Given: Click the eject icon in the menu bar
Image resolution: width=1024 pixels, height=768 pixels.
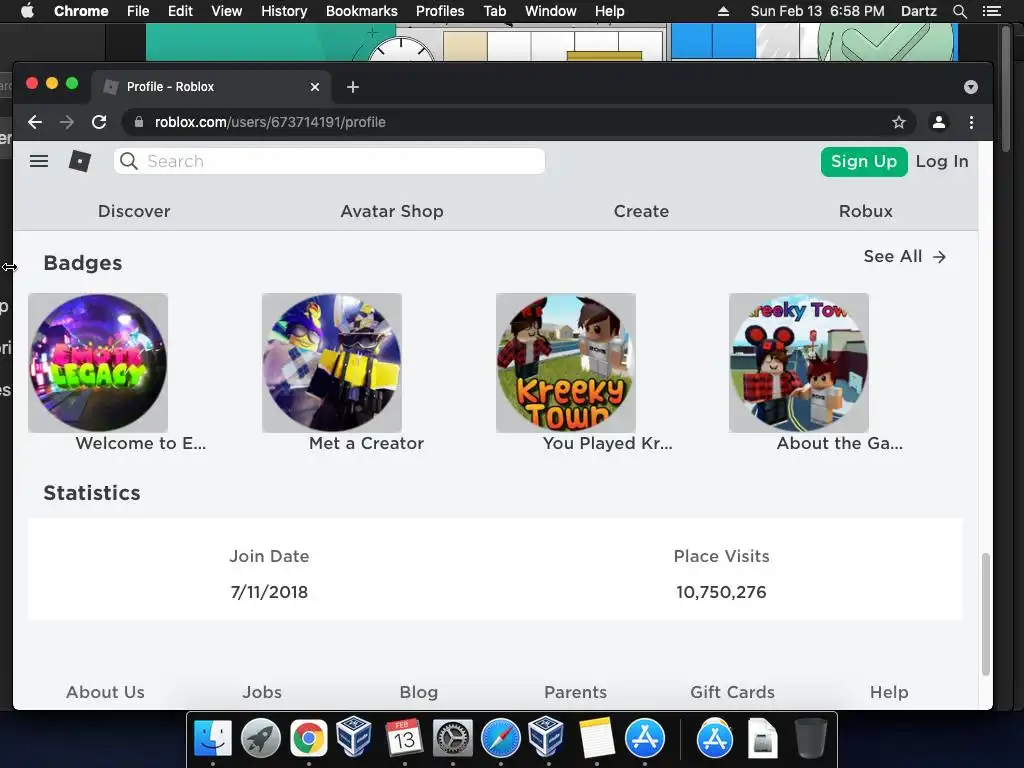Looking at the screenshot, I should click(x=723, y=11).
